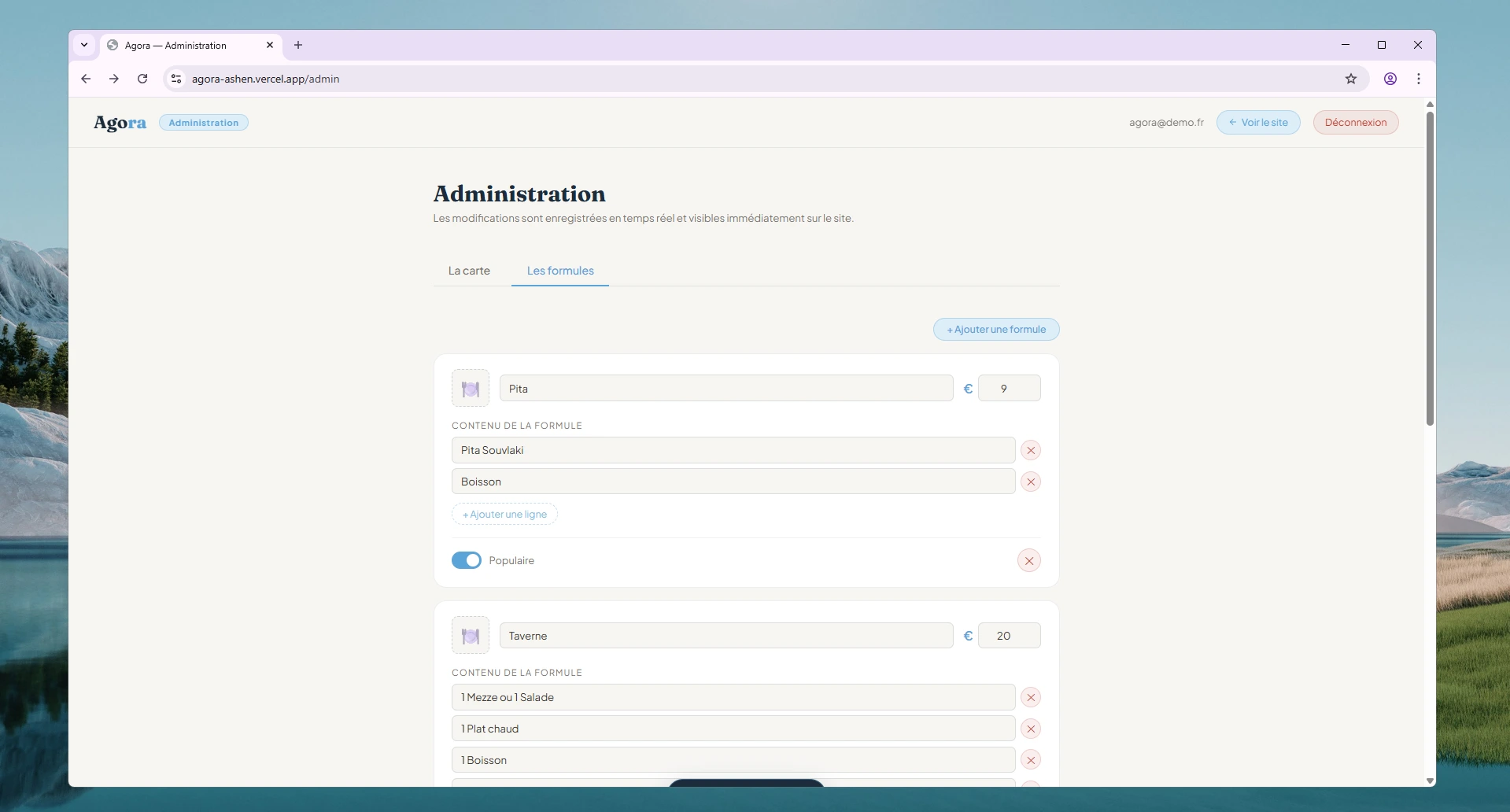Delete the entire Pita formula via red X

[1029, 560]
